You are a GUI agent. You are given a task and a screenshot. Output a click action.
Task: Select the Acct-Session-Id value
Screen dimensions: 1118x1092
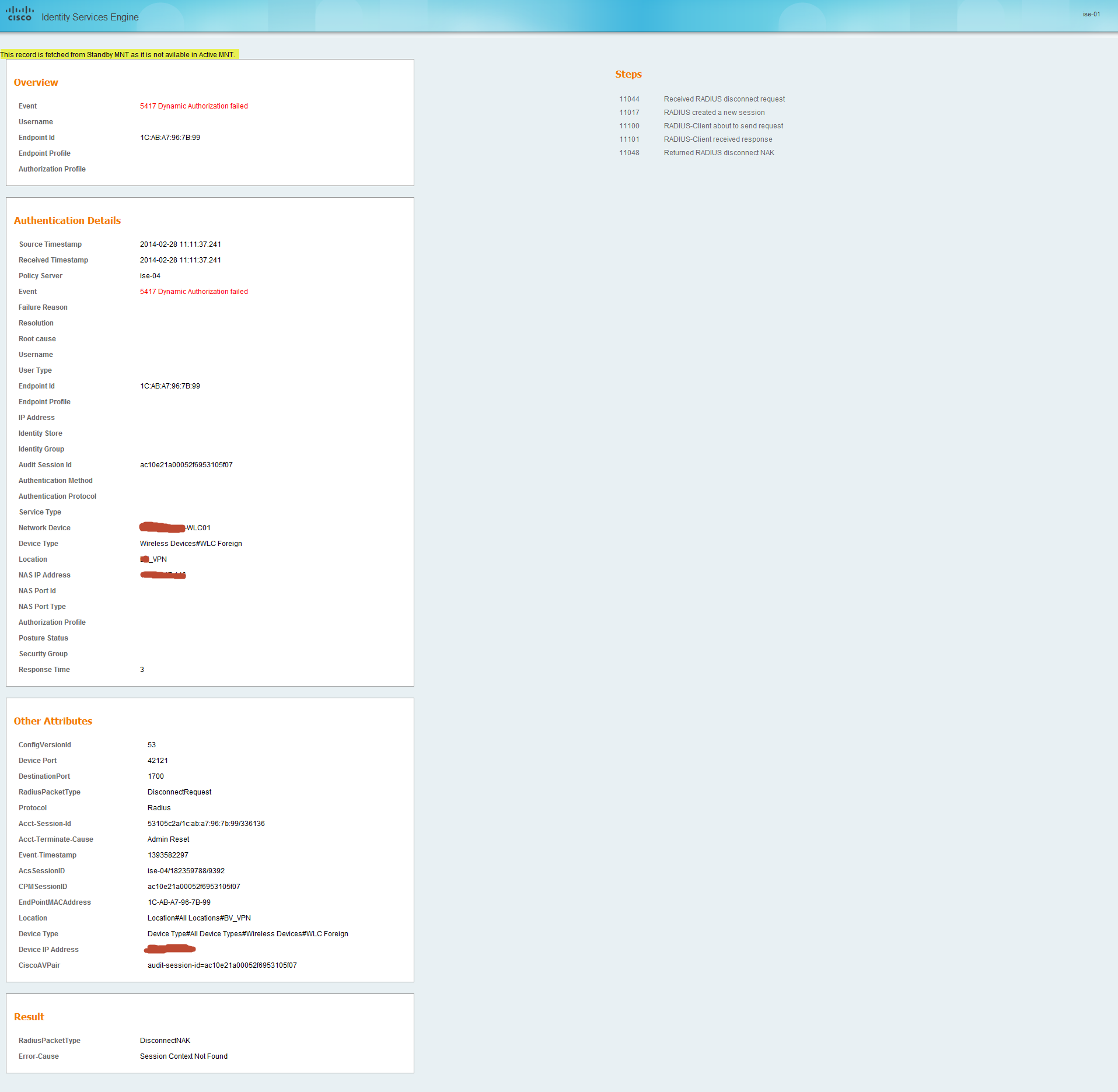click(x=206, y=824)
